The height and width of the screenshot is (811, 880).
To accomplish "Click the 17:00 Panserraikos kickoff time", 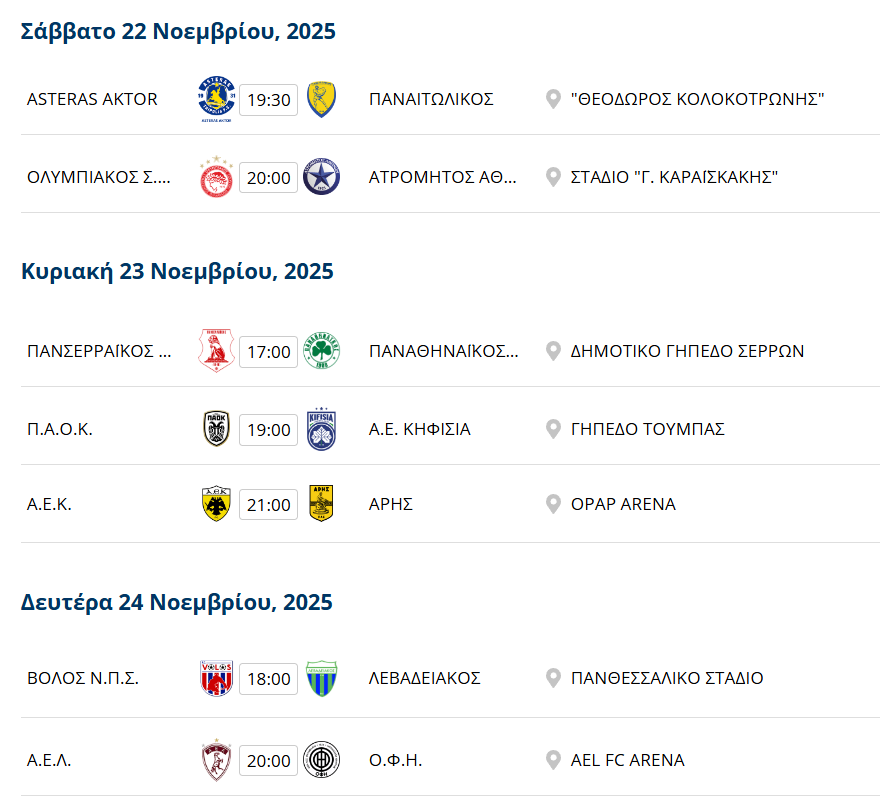I will (x=268, y=352).
